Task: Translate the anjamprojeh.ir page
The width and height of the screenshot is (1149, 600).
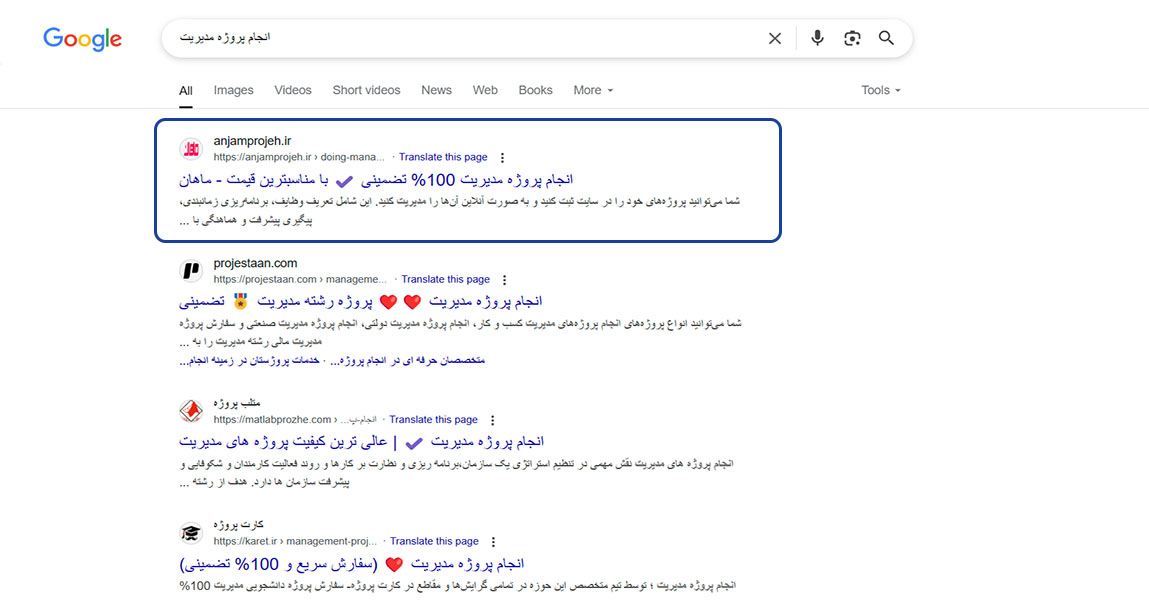Action: pos(443,157)
